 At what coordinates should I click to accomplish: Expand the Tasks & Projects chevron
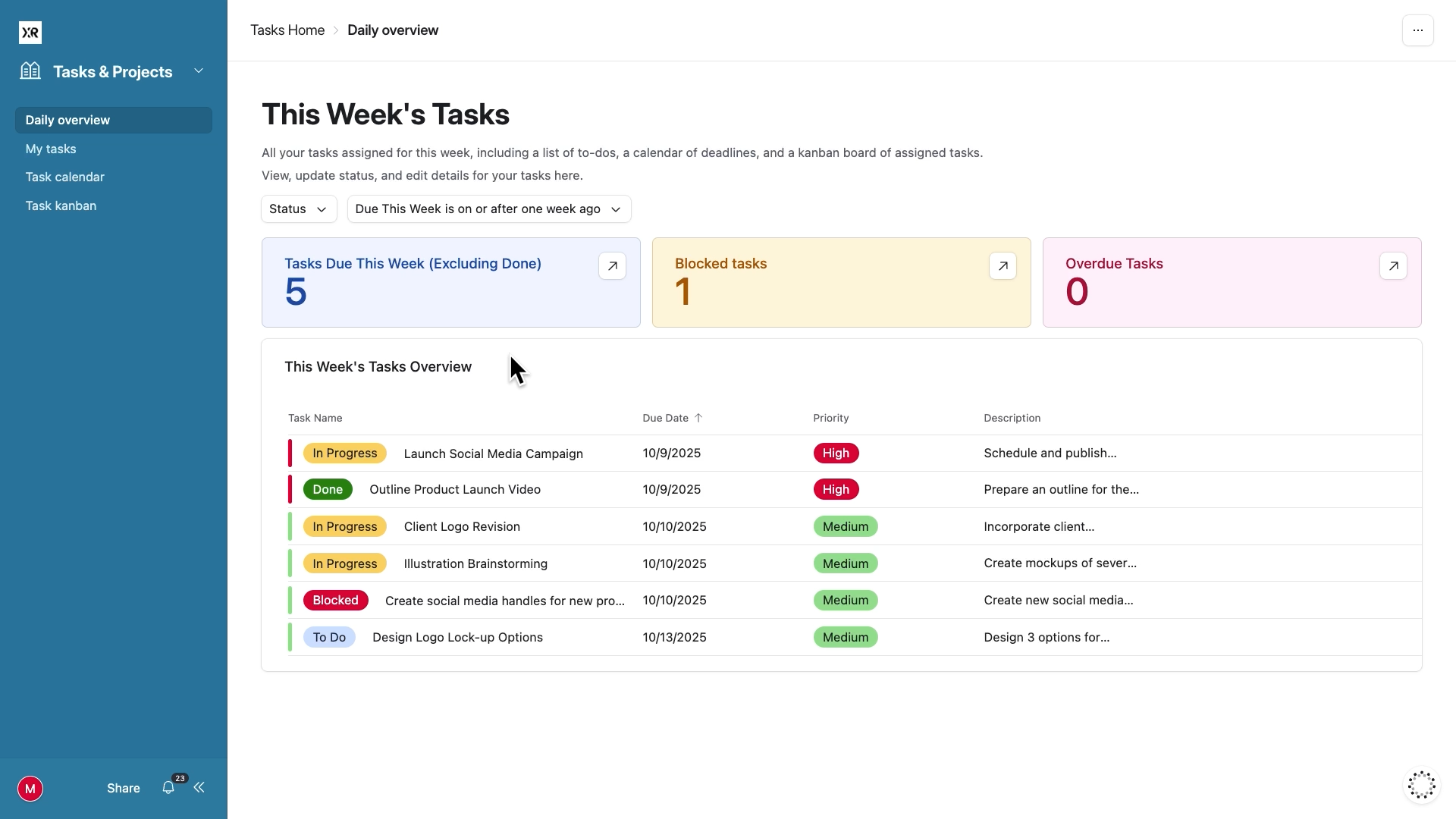tap(199, 71)
